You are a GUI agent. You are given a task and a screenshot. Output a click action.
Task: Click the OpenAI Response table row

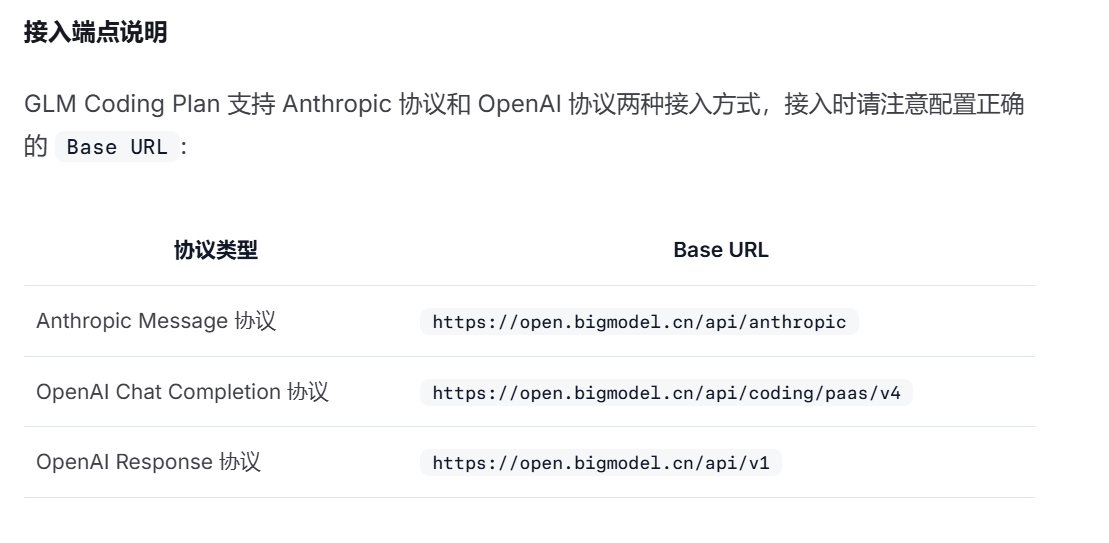(529, 462)
